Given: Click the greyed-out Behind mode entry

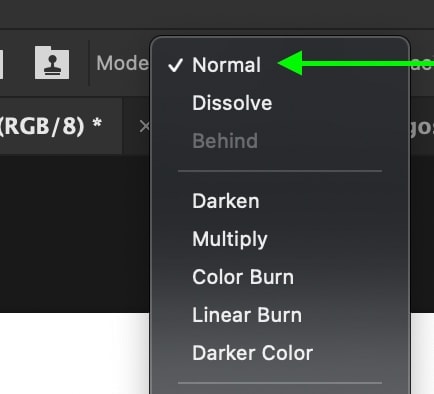Looking at the screenshot, I should point(225,141).
